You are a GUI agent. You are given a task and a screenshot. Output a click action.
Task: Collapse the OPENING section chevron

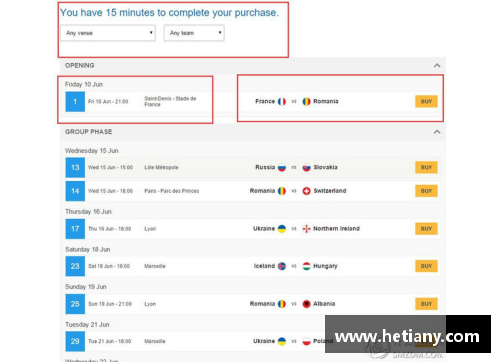(x=437, y=65)
